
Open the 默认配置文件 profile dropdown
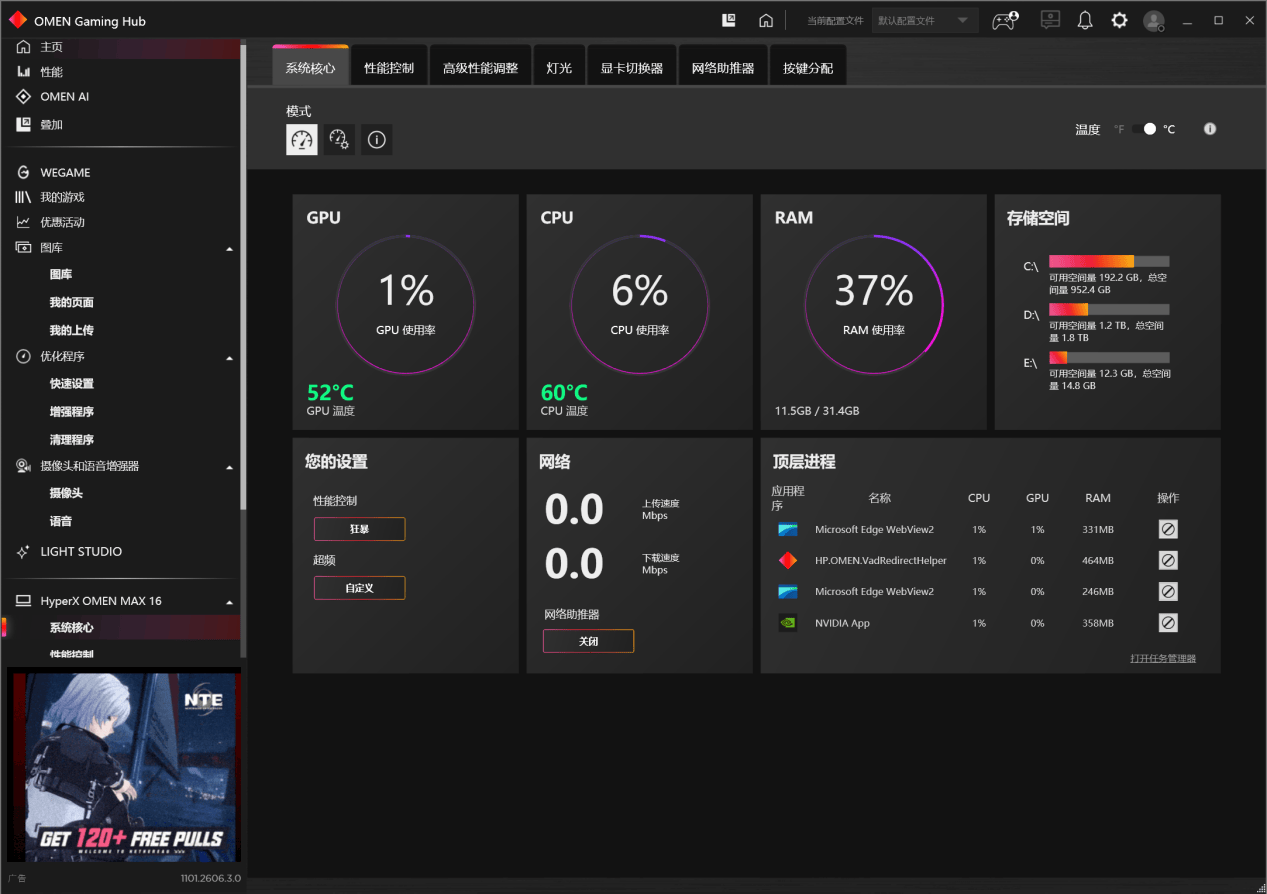[925, 20]
